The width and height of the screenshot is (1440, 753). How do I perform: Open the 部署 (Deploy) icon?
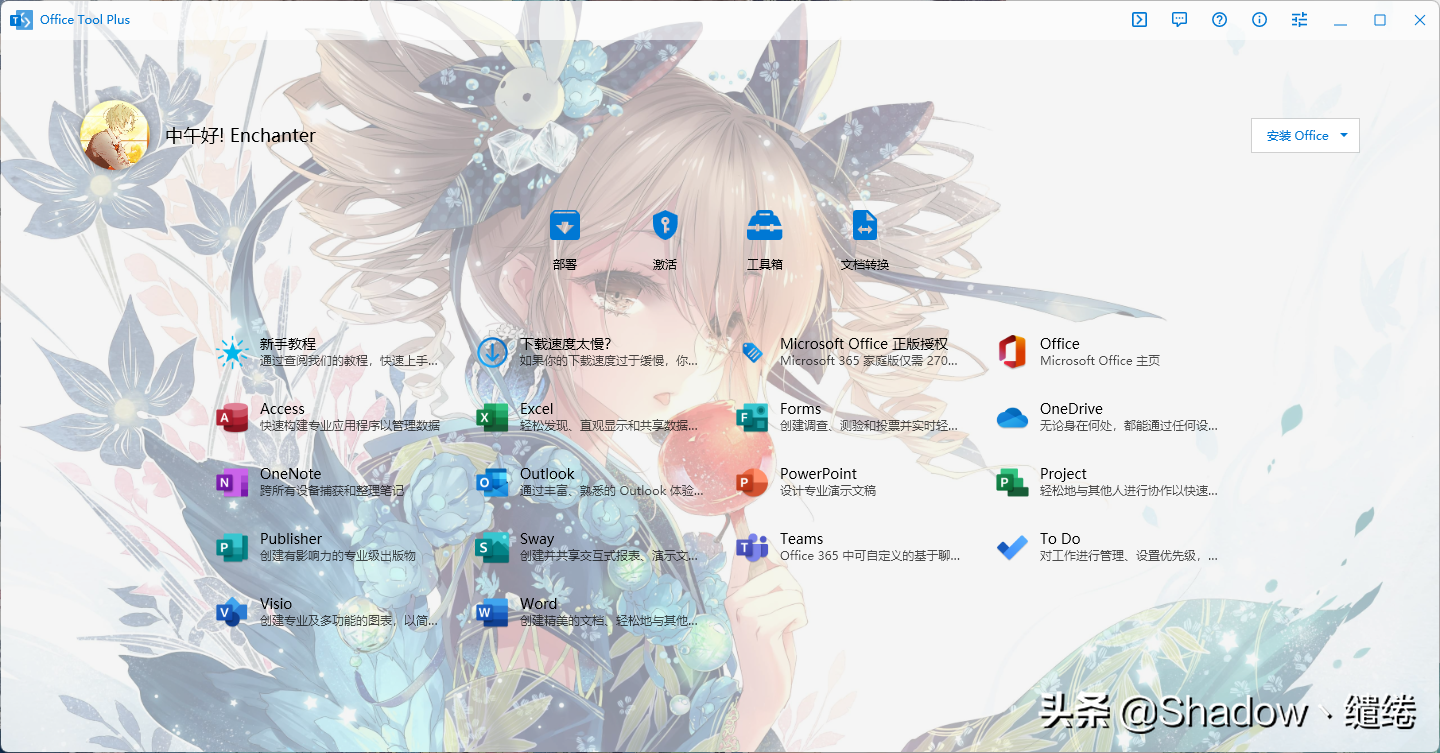(x=565, y=225)
